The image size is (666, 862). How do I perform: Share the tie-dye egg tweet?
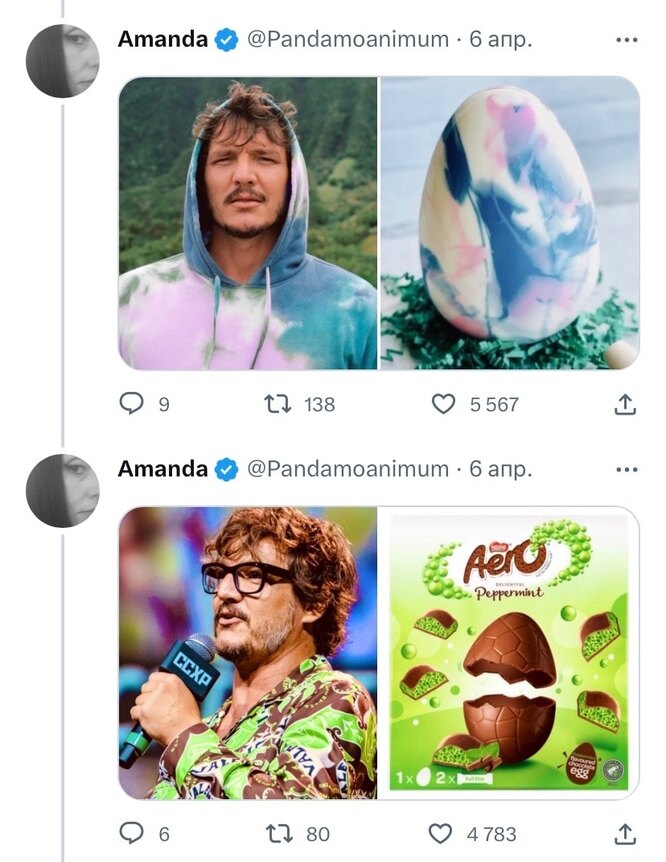pos(624,403)
